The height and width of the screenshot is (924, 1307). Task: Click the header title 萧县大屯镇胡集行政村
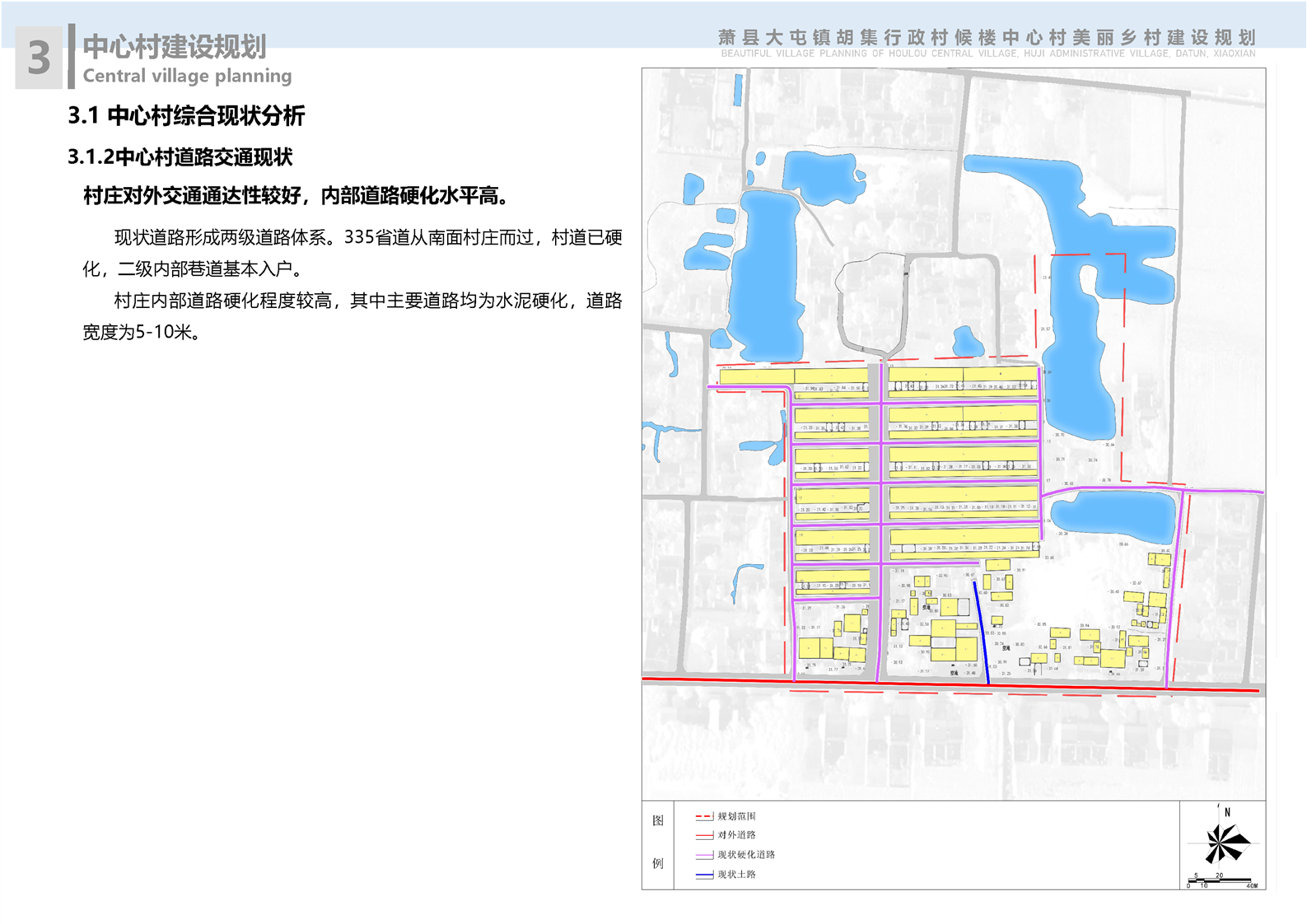(x=986, y=38)
